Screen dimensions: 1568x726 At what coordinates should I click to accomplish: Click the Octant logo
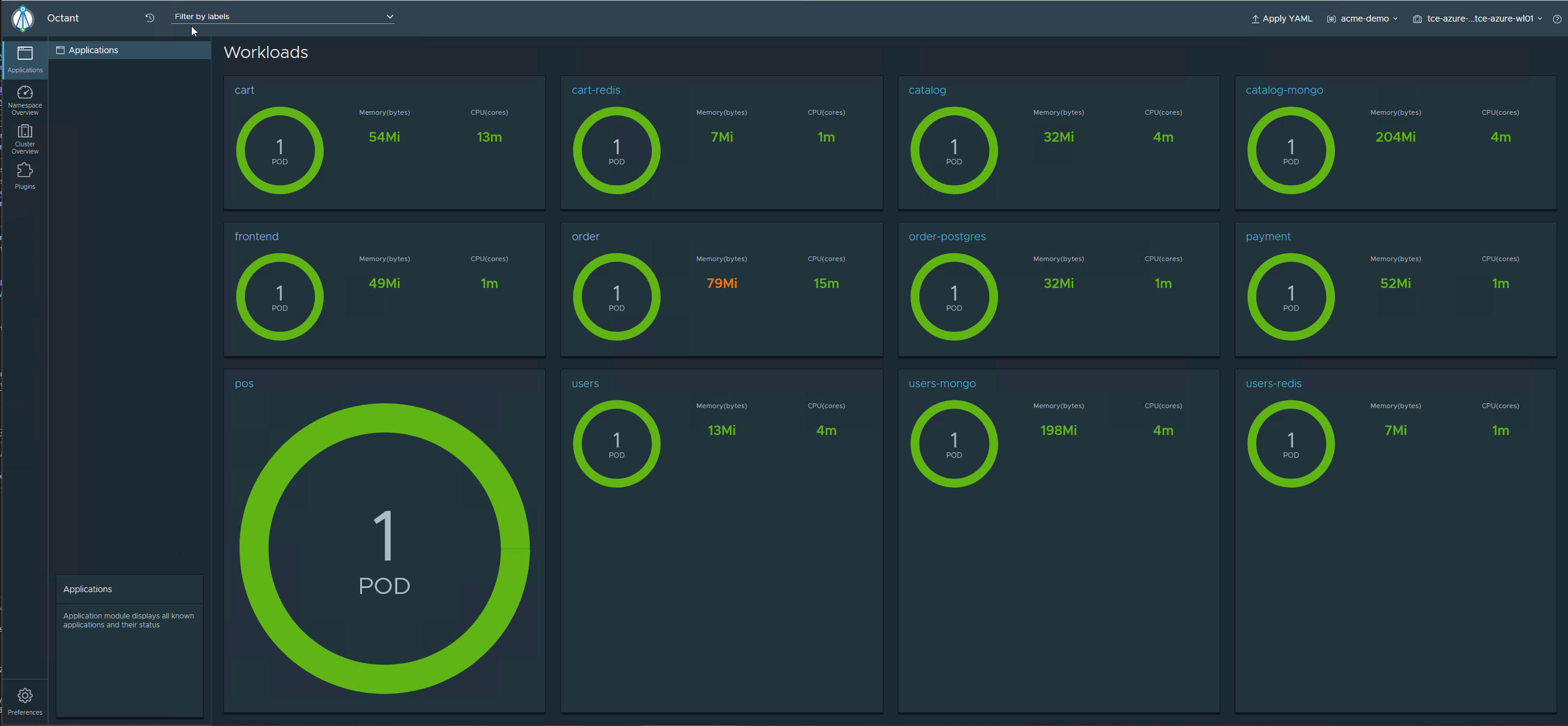pyautogui.click(x=23, y=18)
